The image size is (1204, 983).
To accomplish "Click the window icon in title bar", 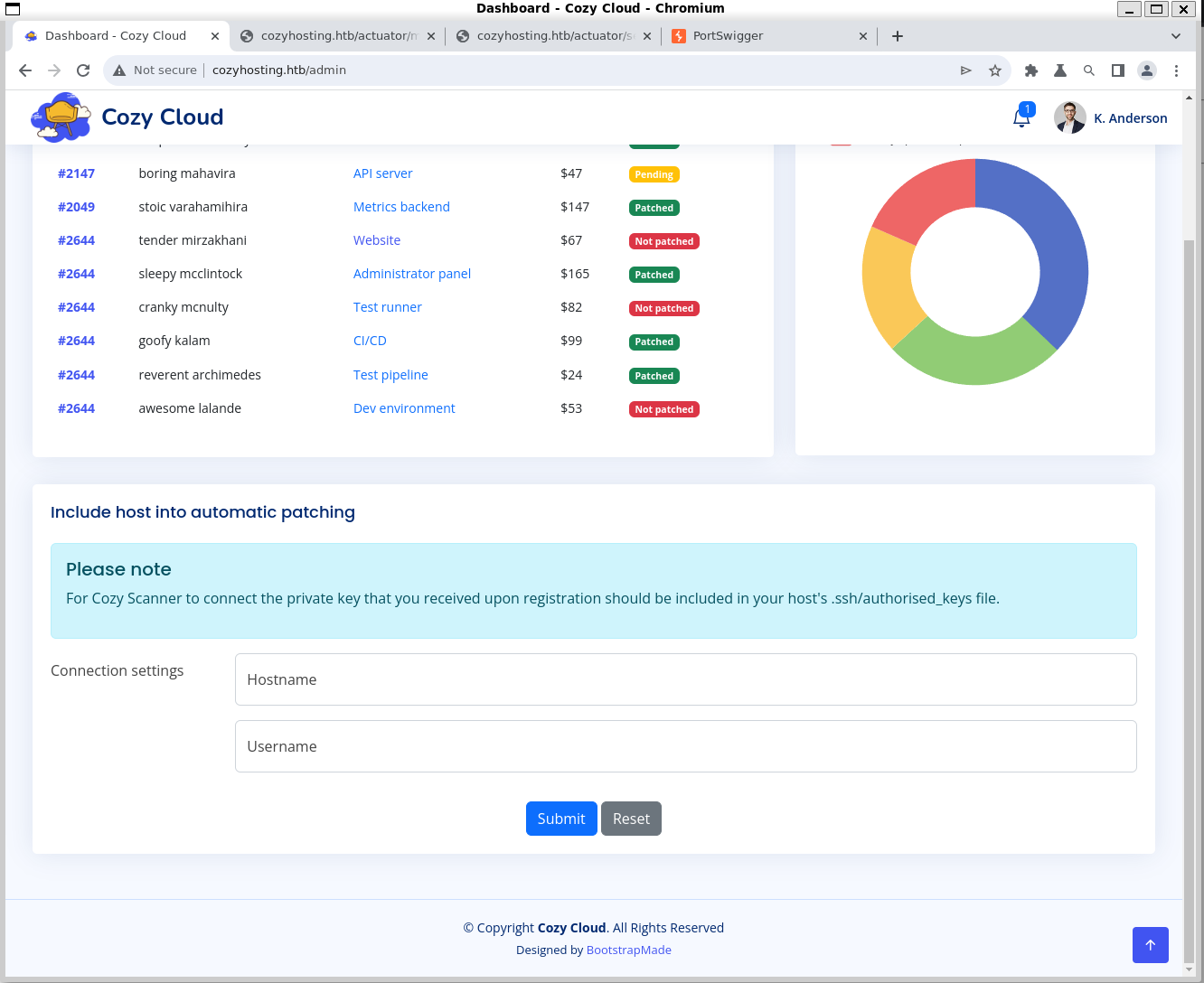I will [x=12, y=9].
